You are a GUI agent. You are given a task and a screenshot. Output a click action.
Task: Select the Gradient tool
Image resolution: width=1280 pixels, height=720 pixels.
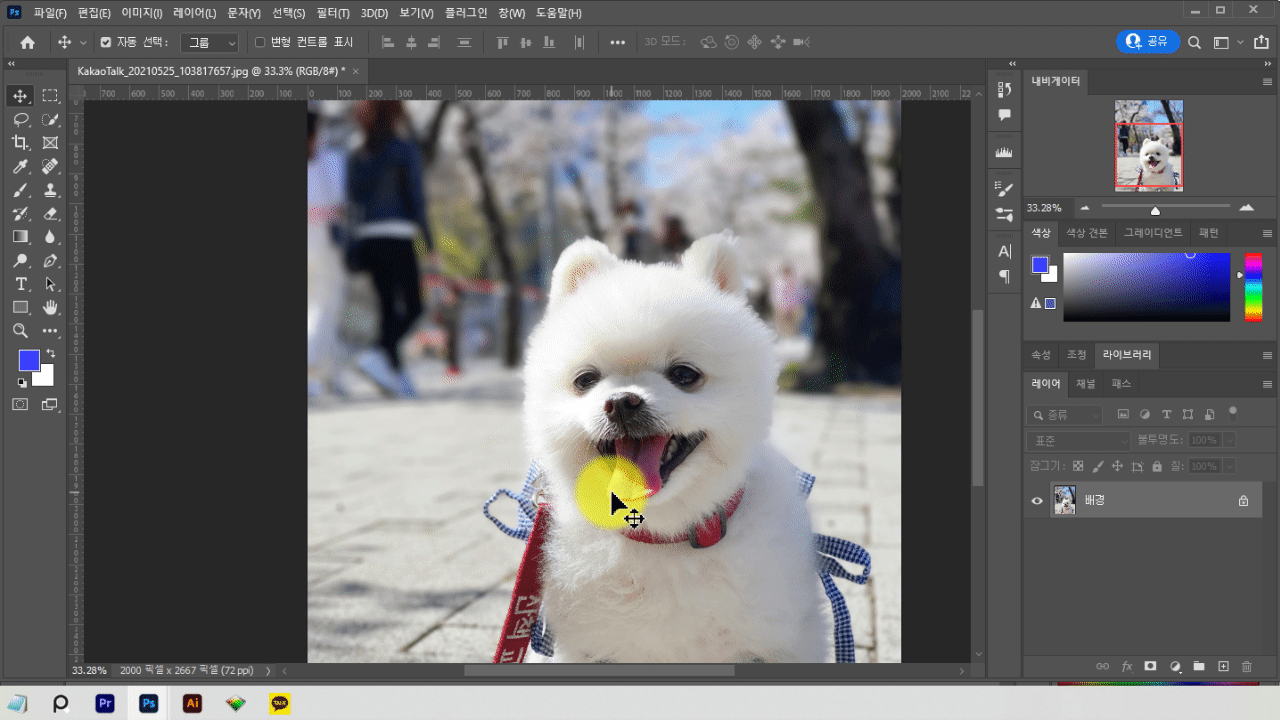20,237
